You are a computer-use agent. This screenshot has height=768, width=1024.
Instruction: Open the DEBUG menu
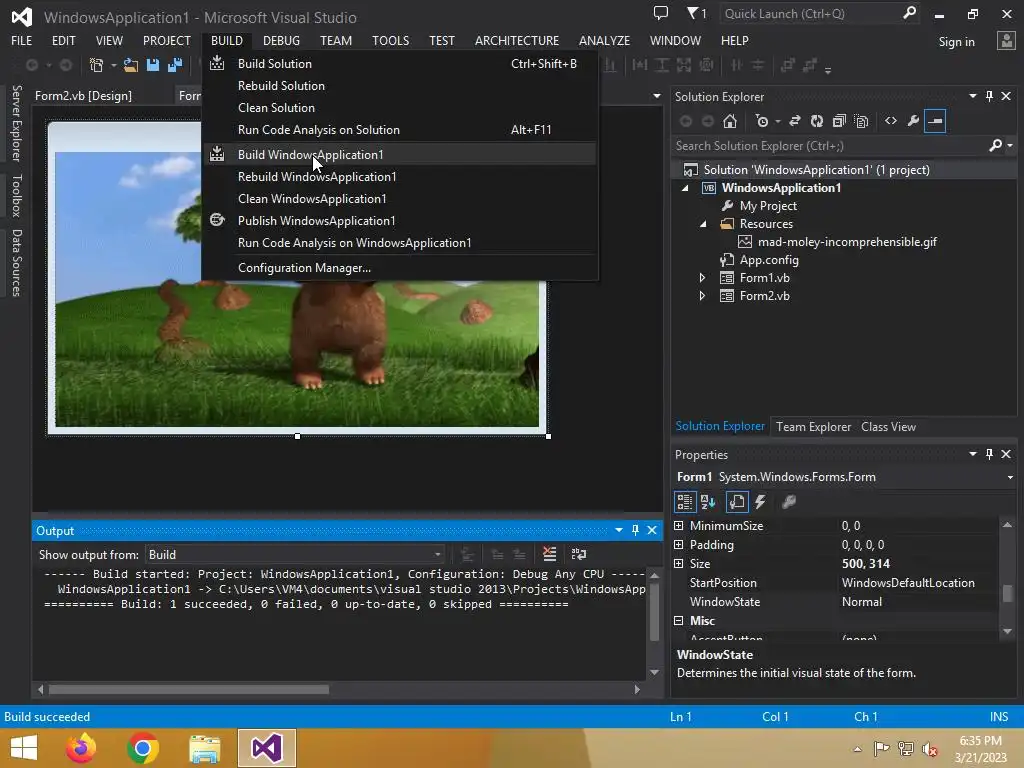tap(281, 40)
